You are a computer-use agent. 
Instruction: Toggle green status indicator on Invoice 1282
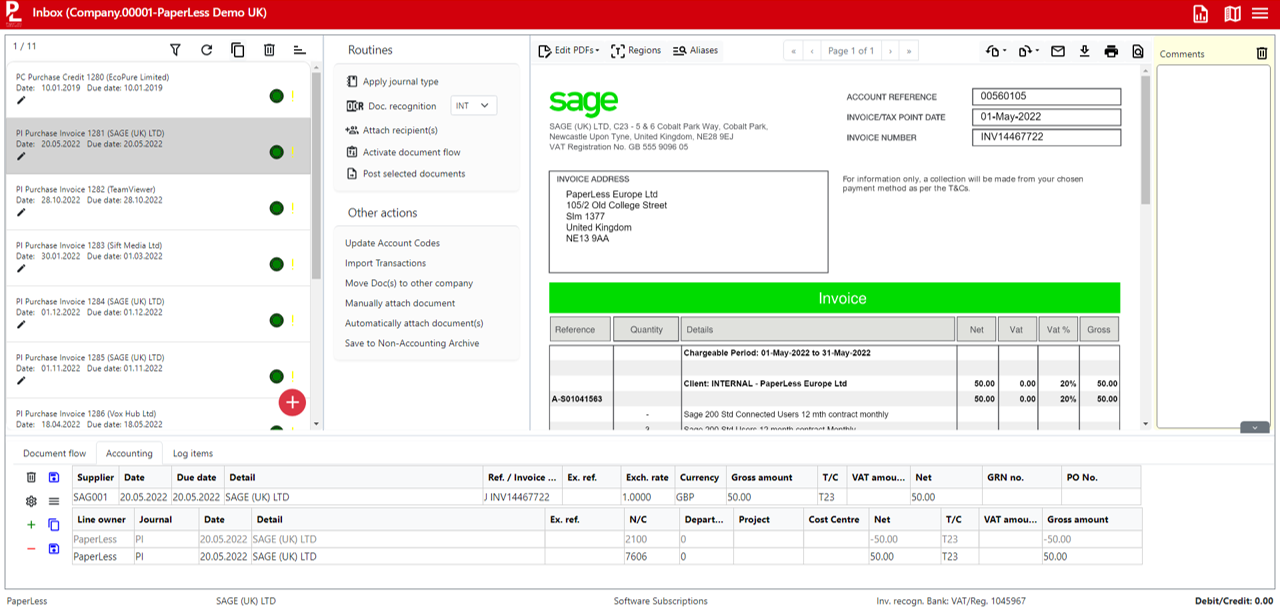(x=276, y=208)
